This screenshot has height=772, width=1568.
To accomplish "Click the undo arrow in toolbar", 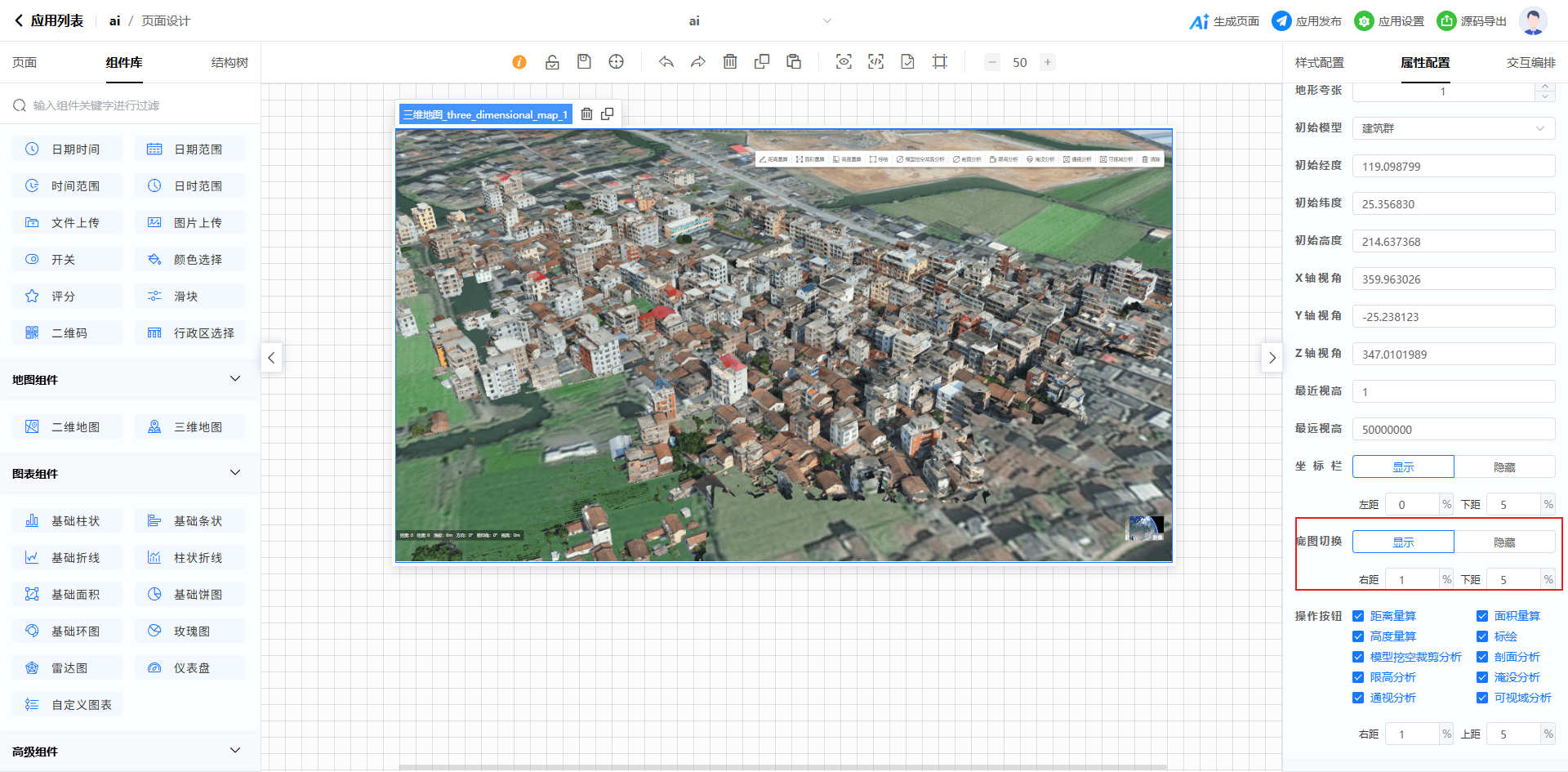I will [x=666, y=62].
